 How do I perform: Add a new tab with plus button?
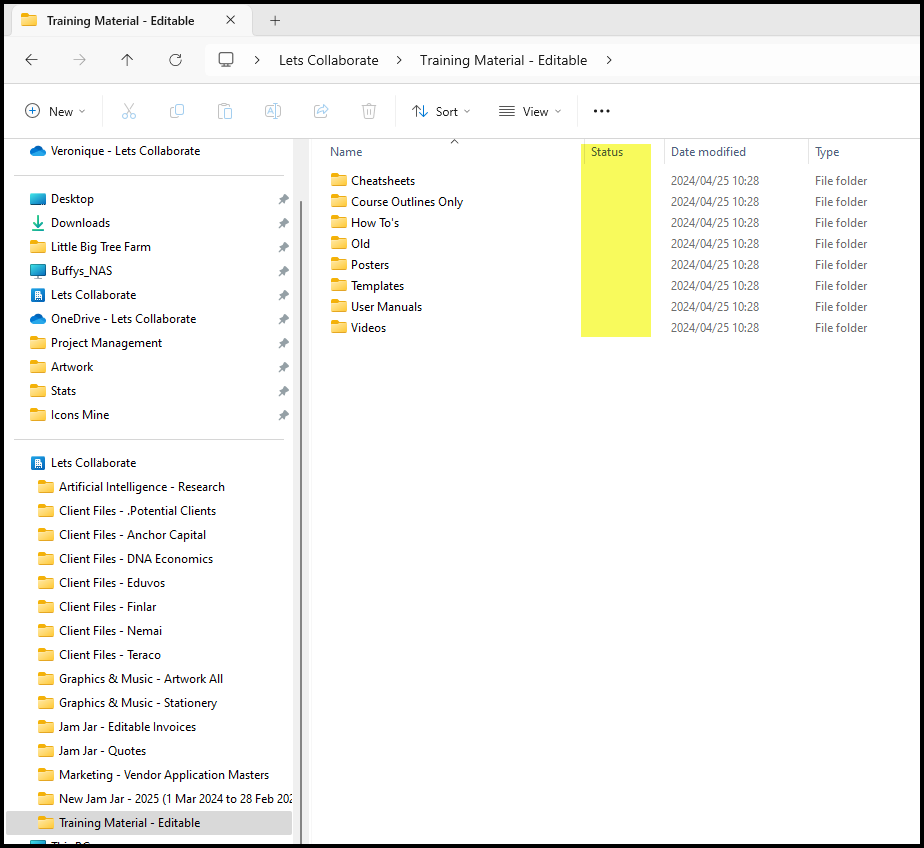[x=275, y=20]
